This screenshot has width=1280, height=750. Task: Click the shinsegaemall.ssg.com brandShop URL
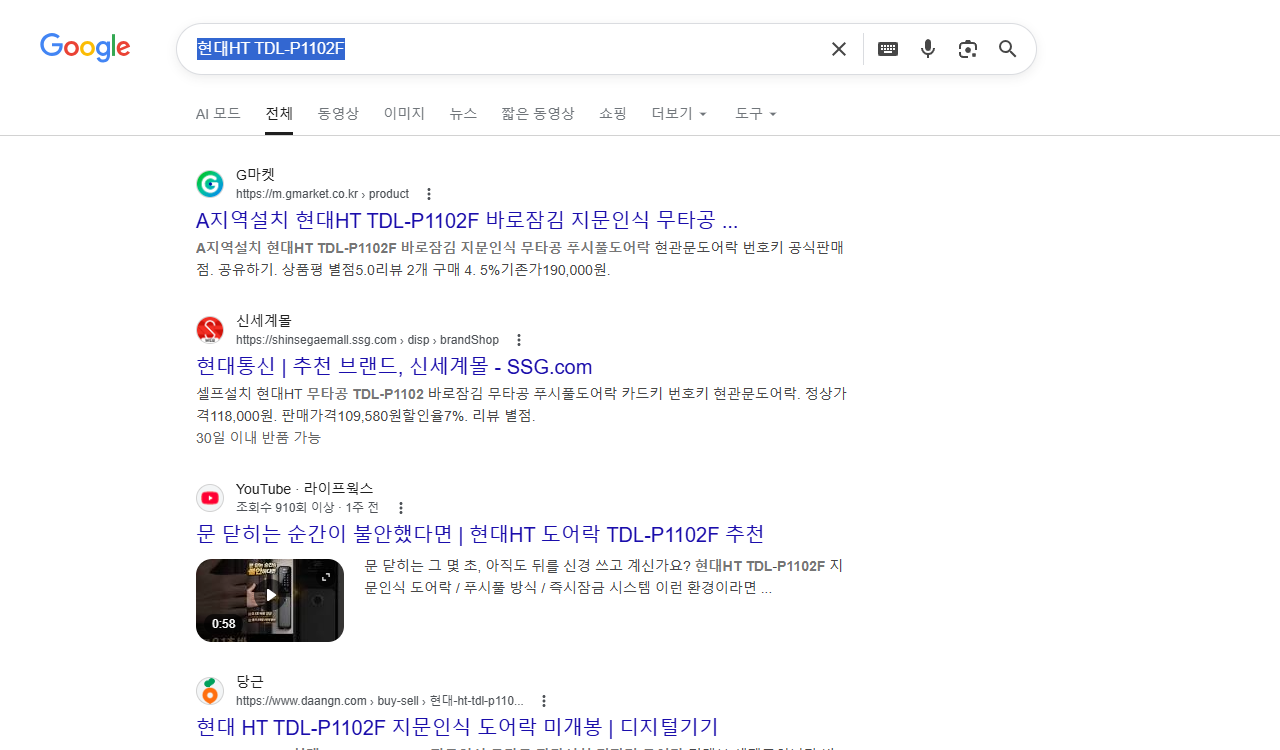[367, 340]
